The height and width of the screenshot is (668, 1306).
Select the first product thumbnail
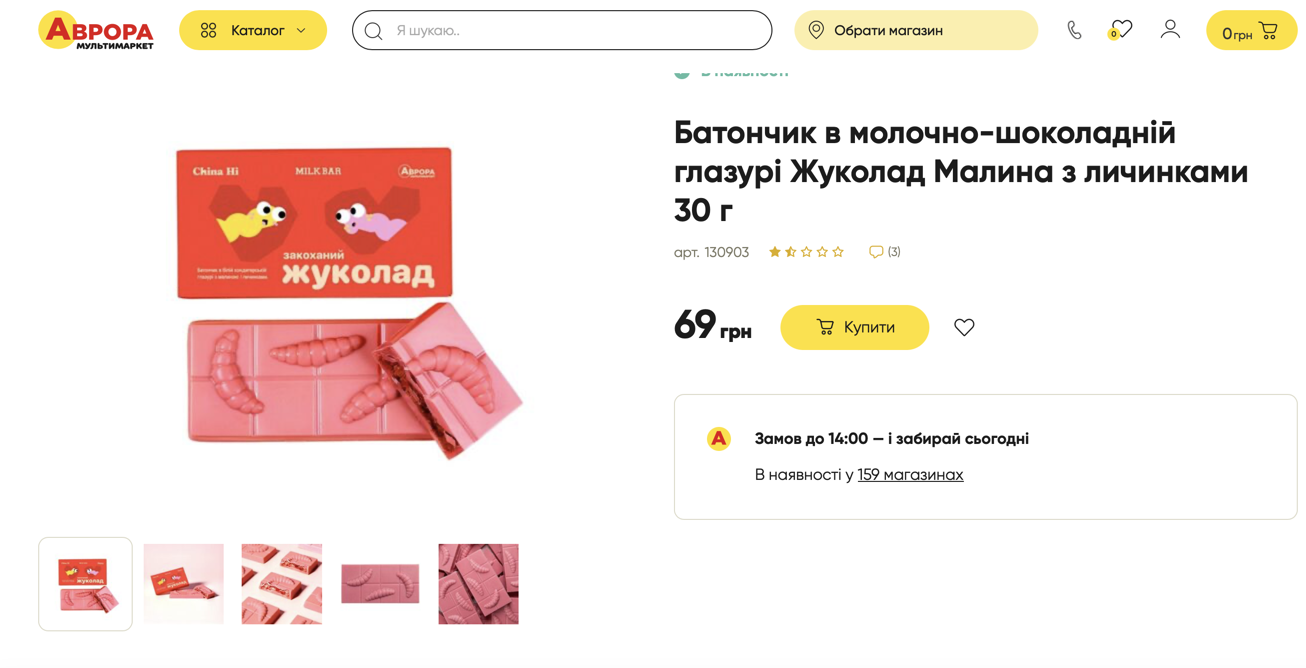[86, 584]
